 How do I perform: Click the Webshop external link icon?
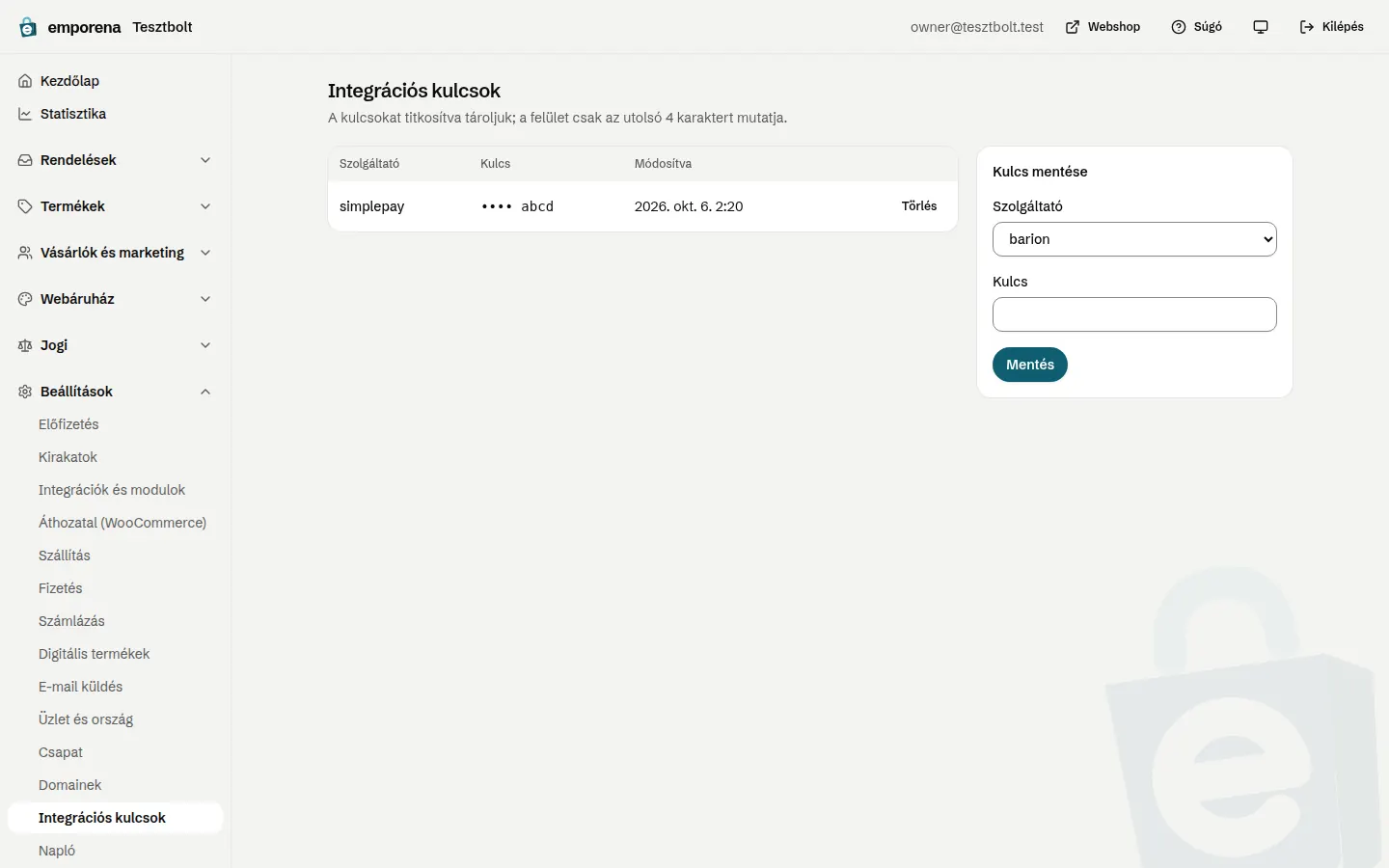1073,27
